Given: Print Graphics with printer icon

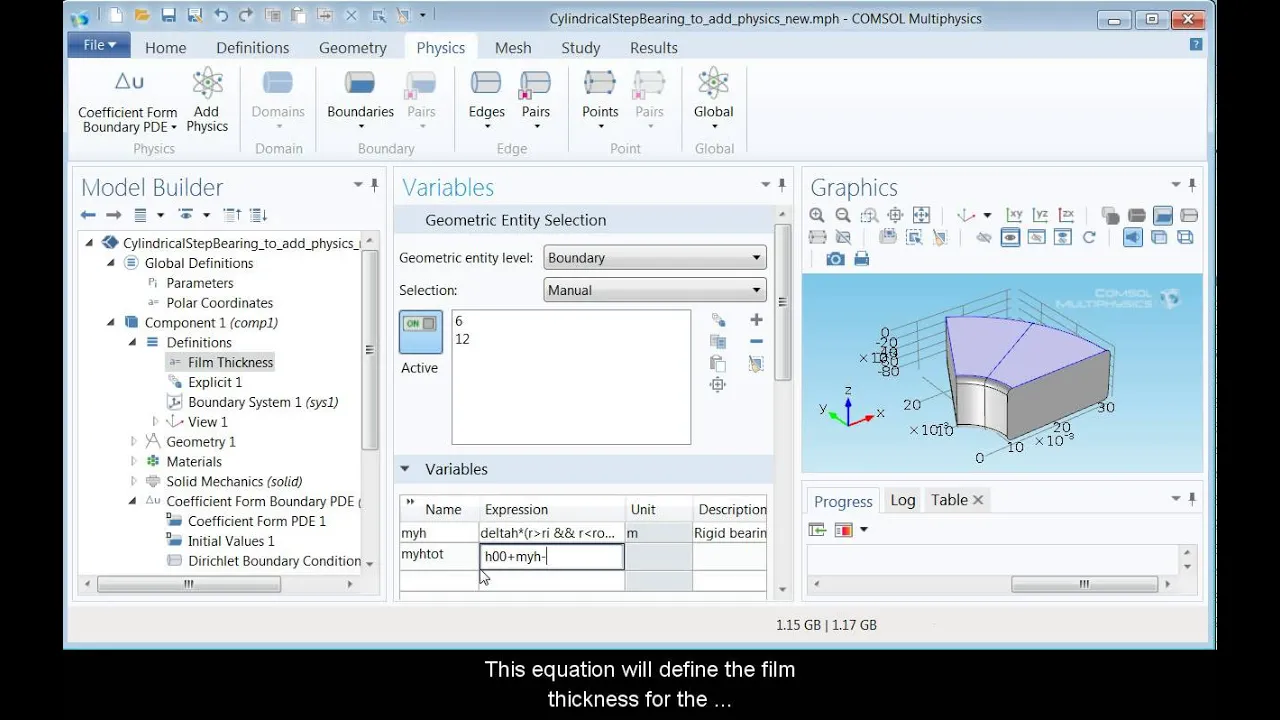Looking at the screenshot, I should click(x=861, y=259).
